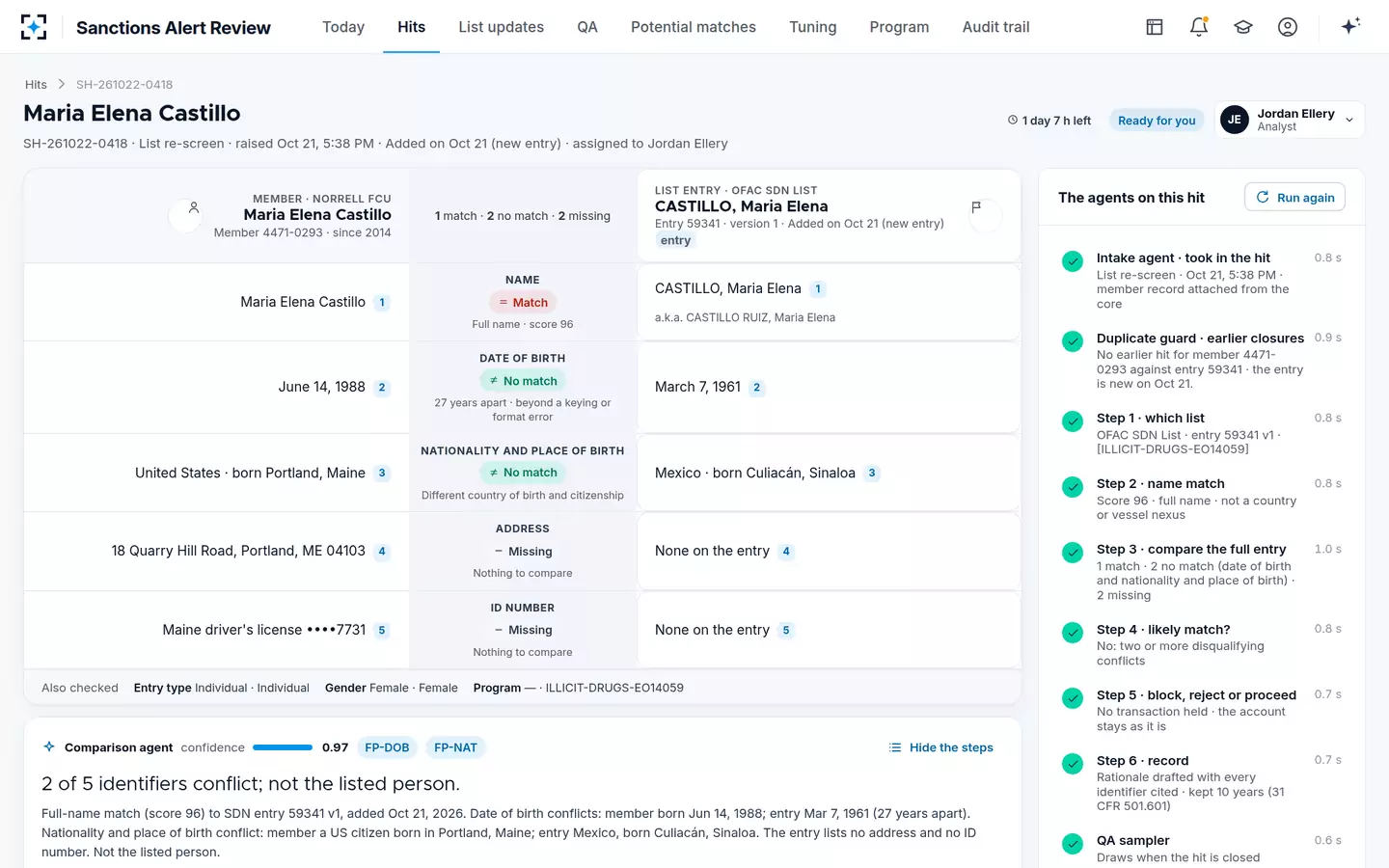Click footnote 2 beside March 7, 1961
This screenshot has height=868, width=1389.
[x=756, y=388]
